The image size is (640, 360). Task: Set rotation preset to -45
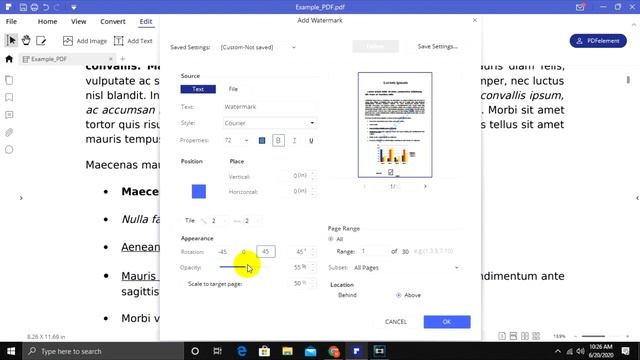(222, 252)
